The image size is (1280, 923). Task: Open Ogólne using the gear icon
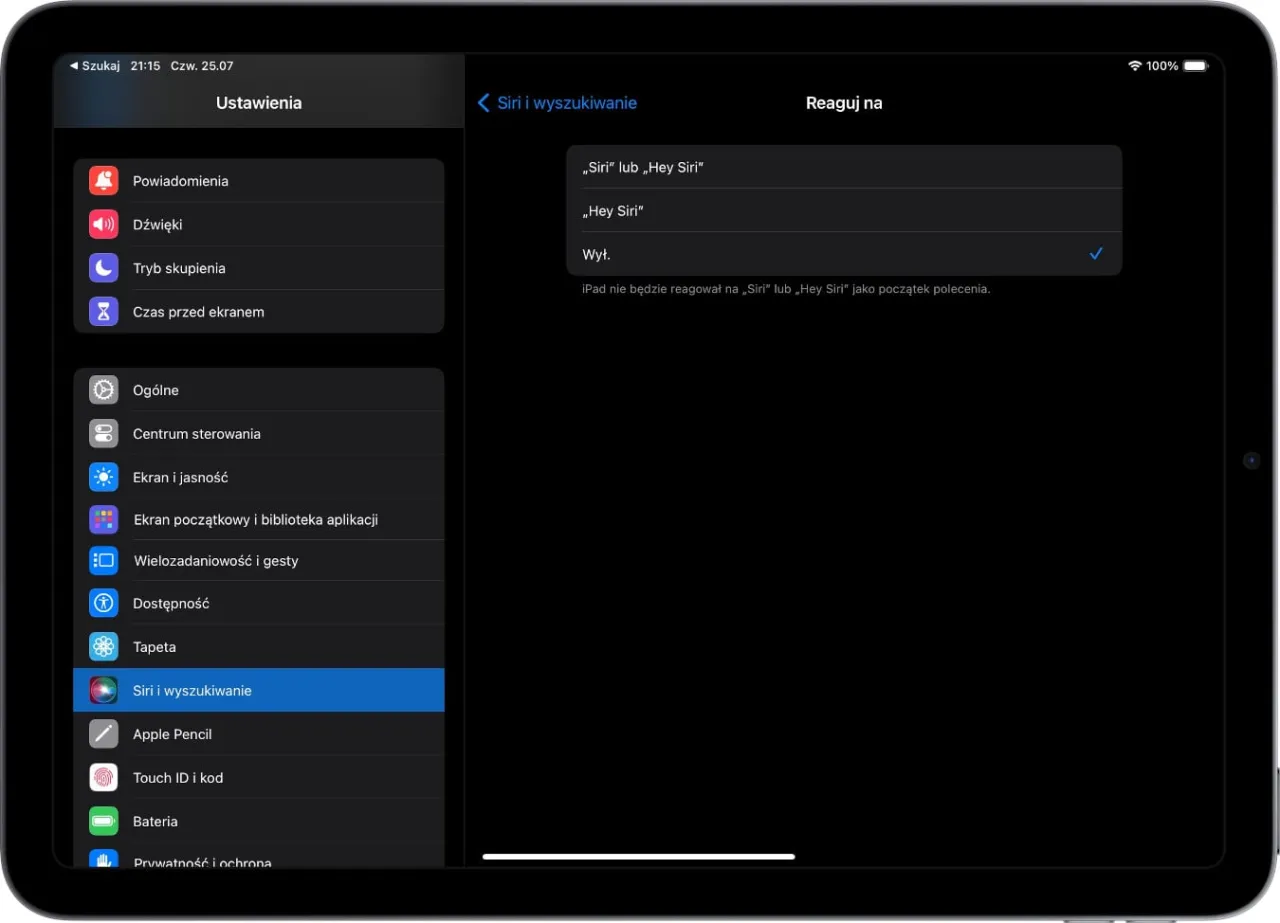(x=104, y=390)
